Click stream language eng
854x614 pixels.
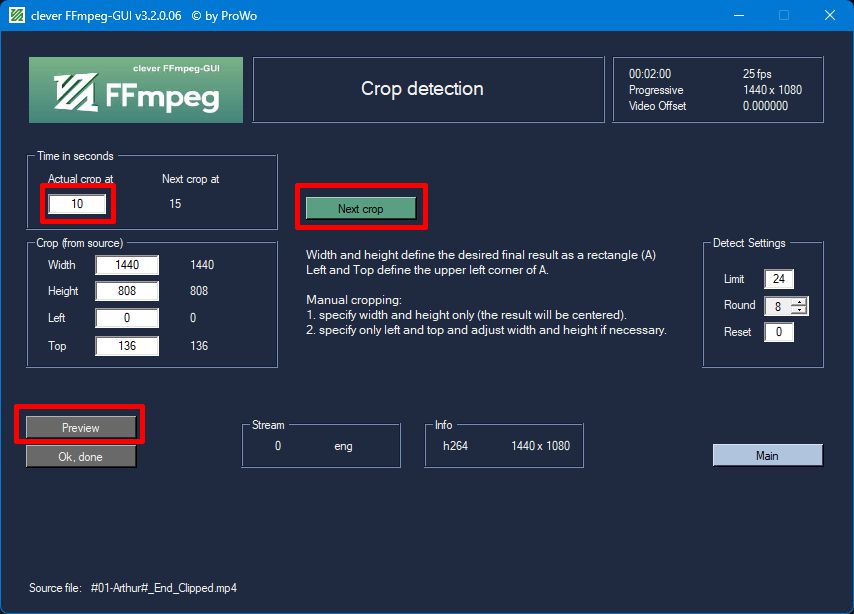[x=343, y=446]
